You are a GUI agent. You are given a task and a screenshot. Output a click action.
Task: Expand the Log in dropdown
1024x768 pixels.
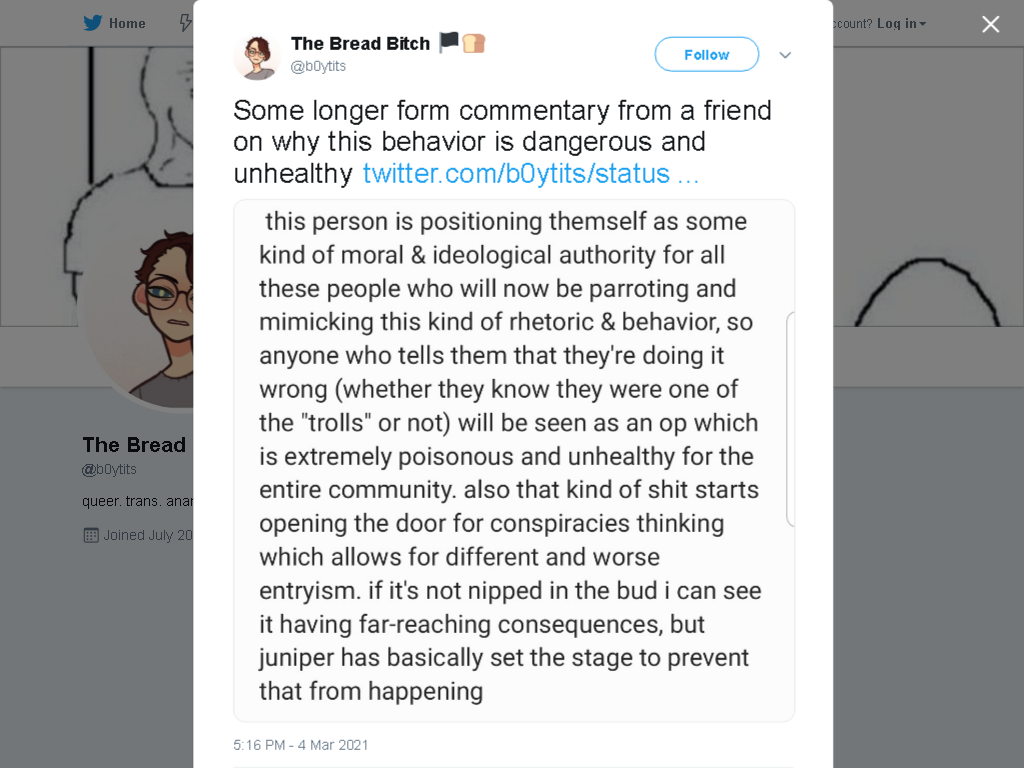(901, 24)
